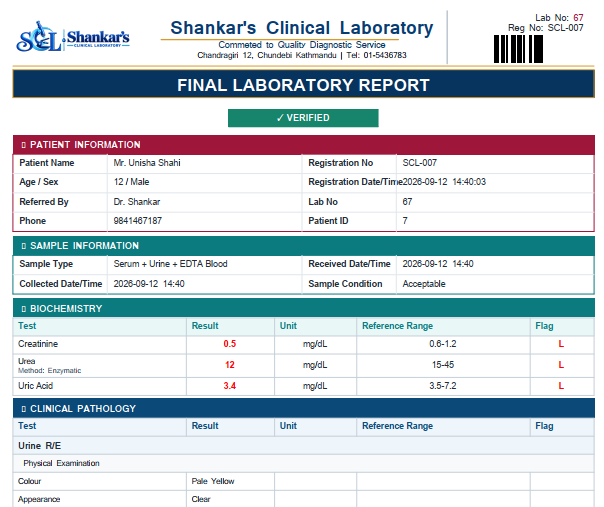Click 'Commeted to Quality Diagnostic Service' tagline
Screen dimensions: 604x507
coord(302,45)
